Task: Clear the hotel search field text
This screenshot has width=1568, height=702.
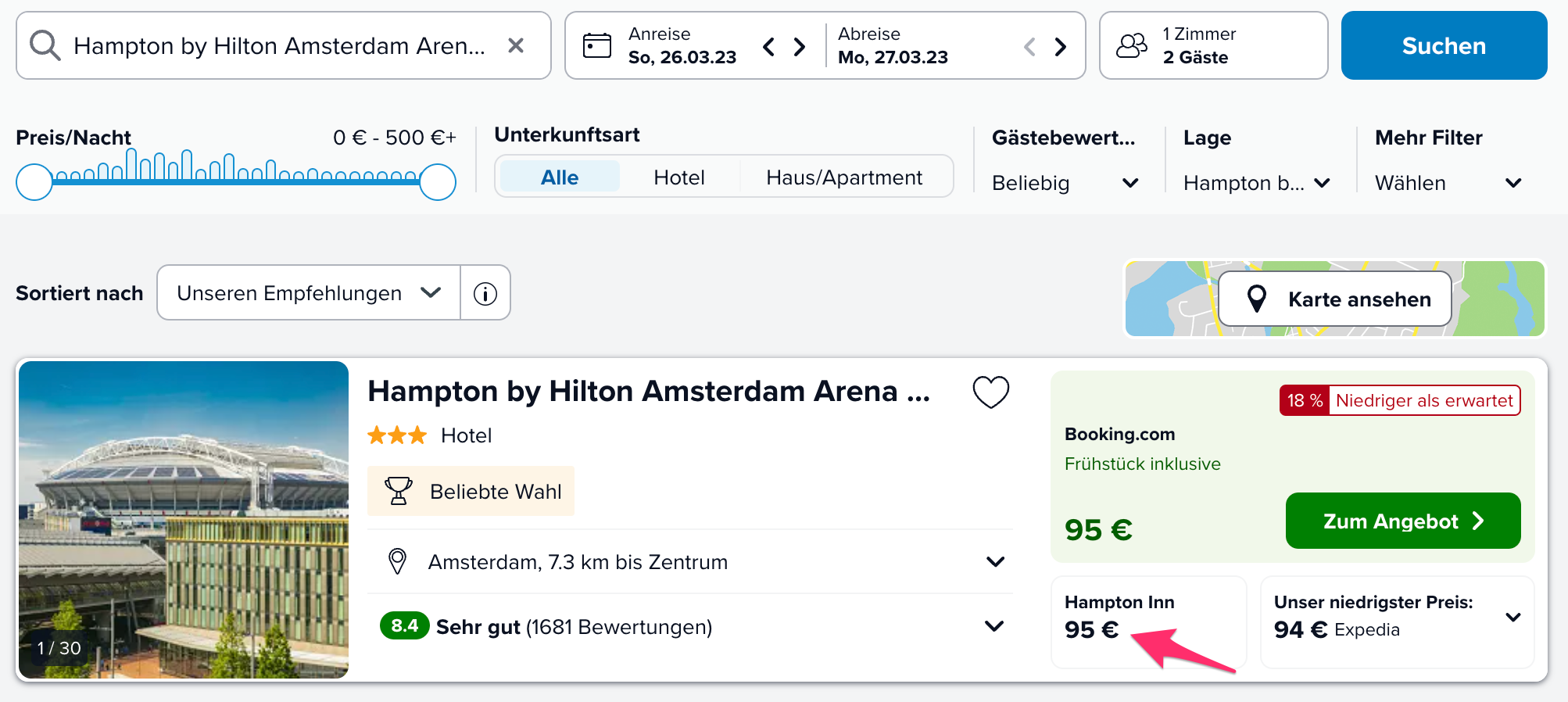Action: pos(516,46)
